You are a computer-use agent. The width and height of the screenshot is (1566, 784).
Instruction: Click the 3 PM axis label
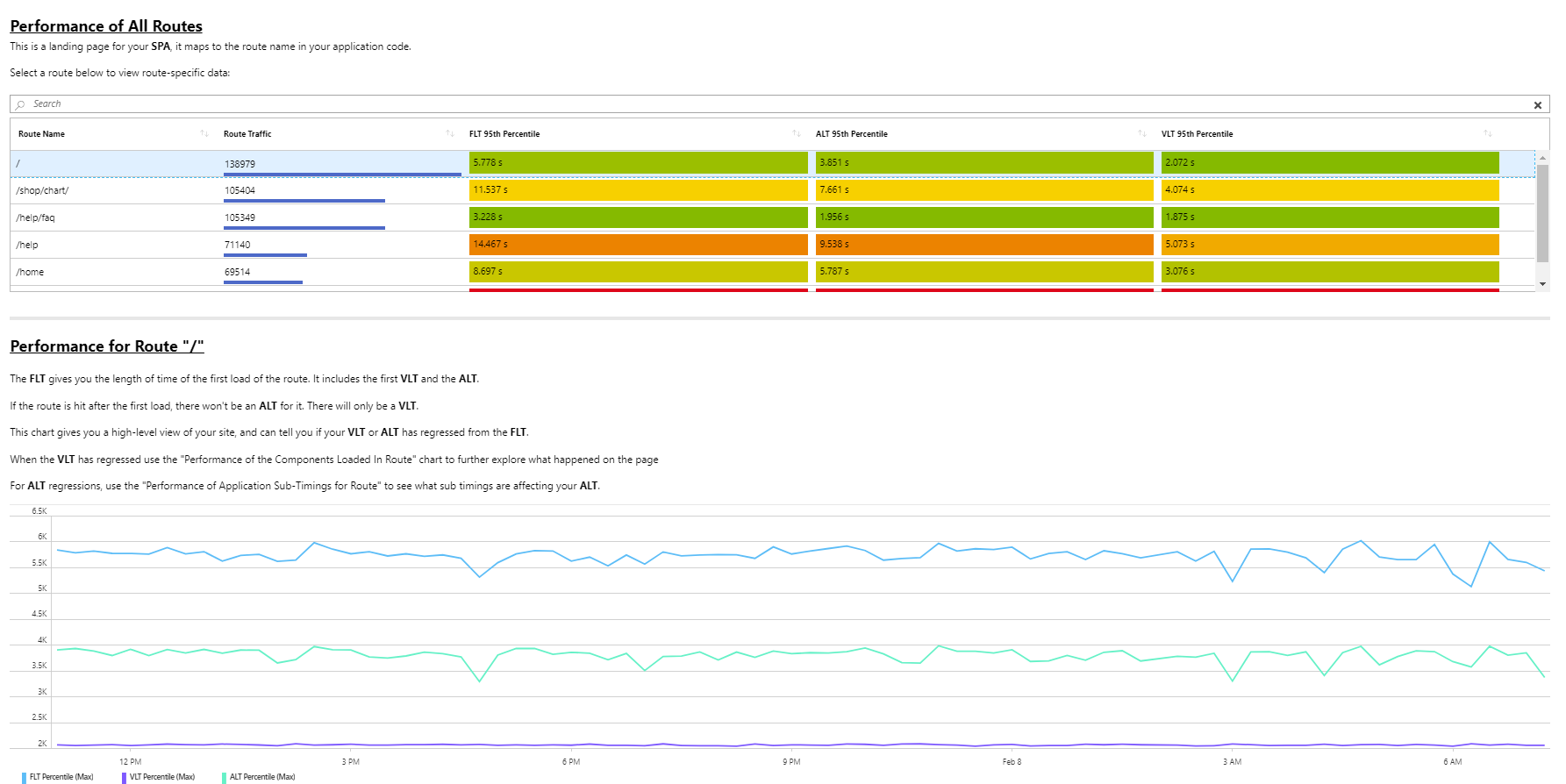click(x=351, y=762)
